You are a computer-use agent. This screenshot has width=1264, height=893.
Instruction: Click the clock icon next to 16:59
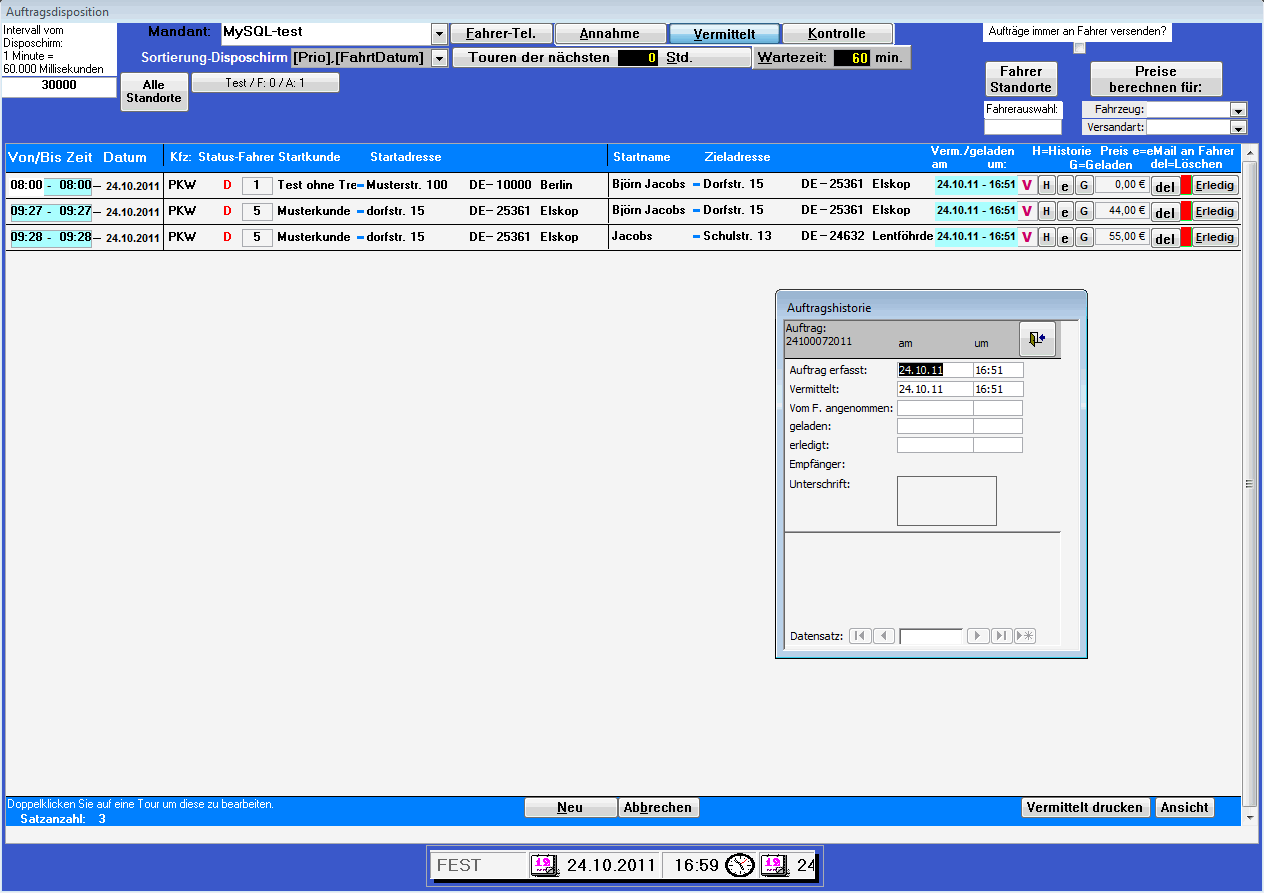tap(740, 865)
